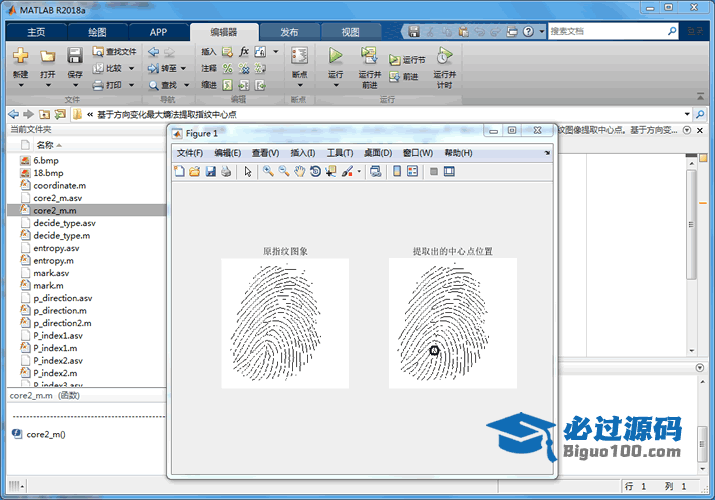715x500 pixels.
Task: Click the print icon in Figure toolbar
Action: pyautogui.click(x=226, y=171)
